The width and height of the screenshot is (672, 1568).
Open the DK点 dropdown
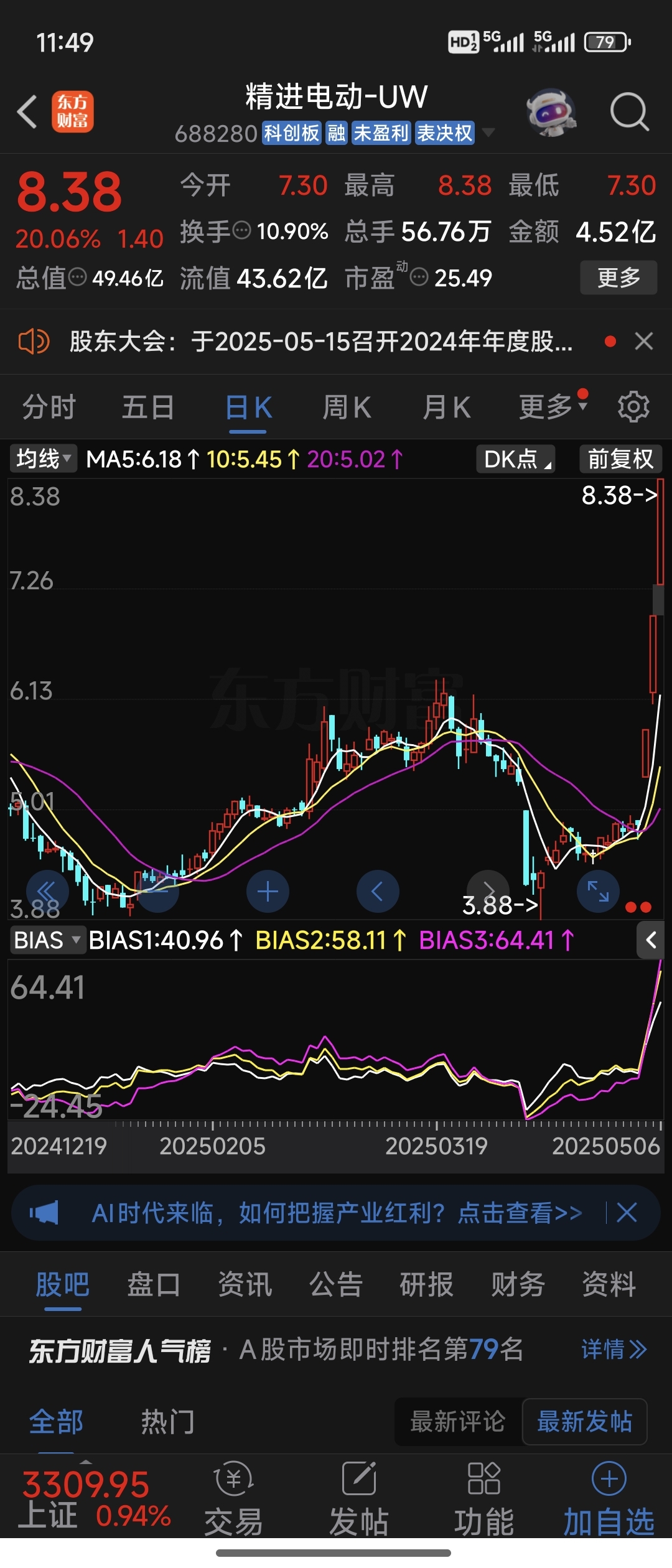tap(516, 459)
